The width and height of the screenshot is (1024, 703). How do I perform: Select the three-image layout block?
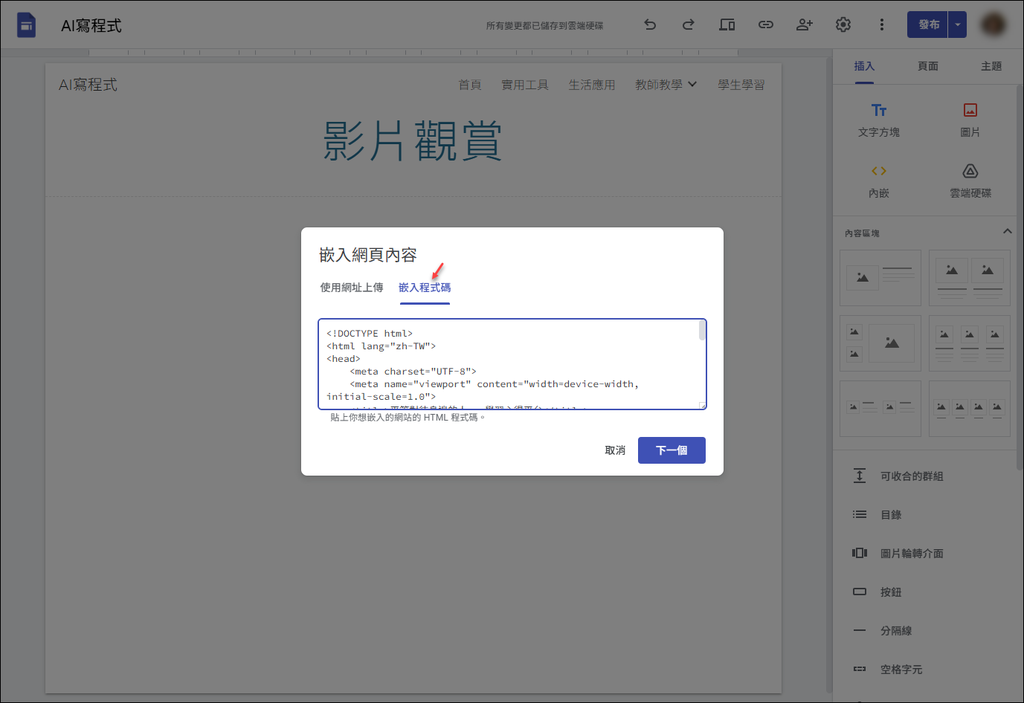click(x=969, y=343)
